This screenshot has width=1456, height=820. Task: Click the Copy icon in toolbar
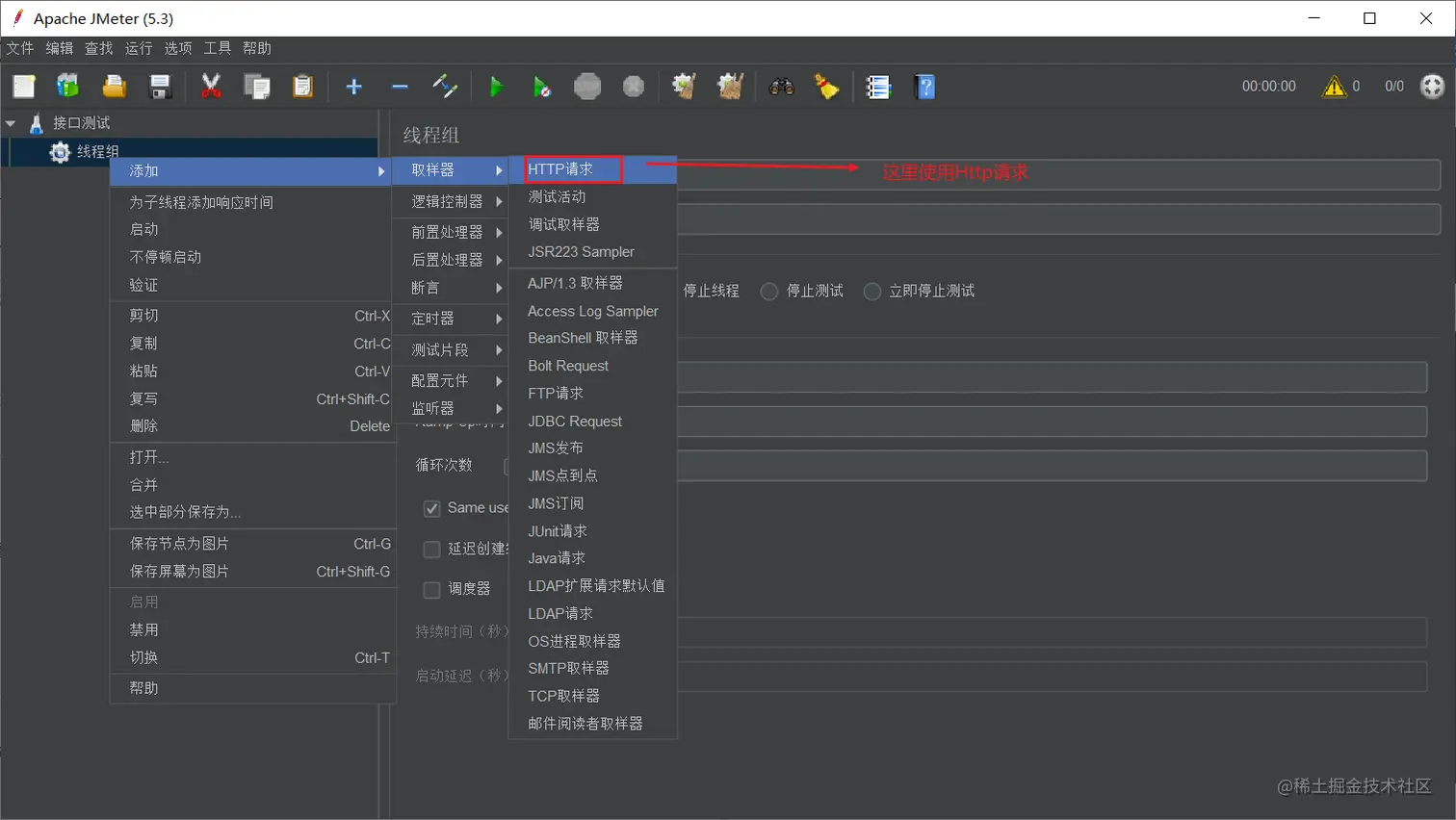[x=257, y=87]
